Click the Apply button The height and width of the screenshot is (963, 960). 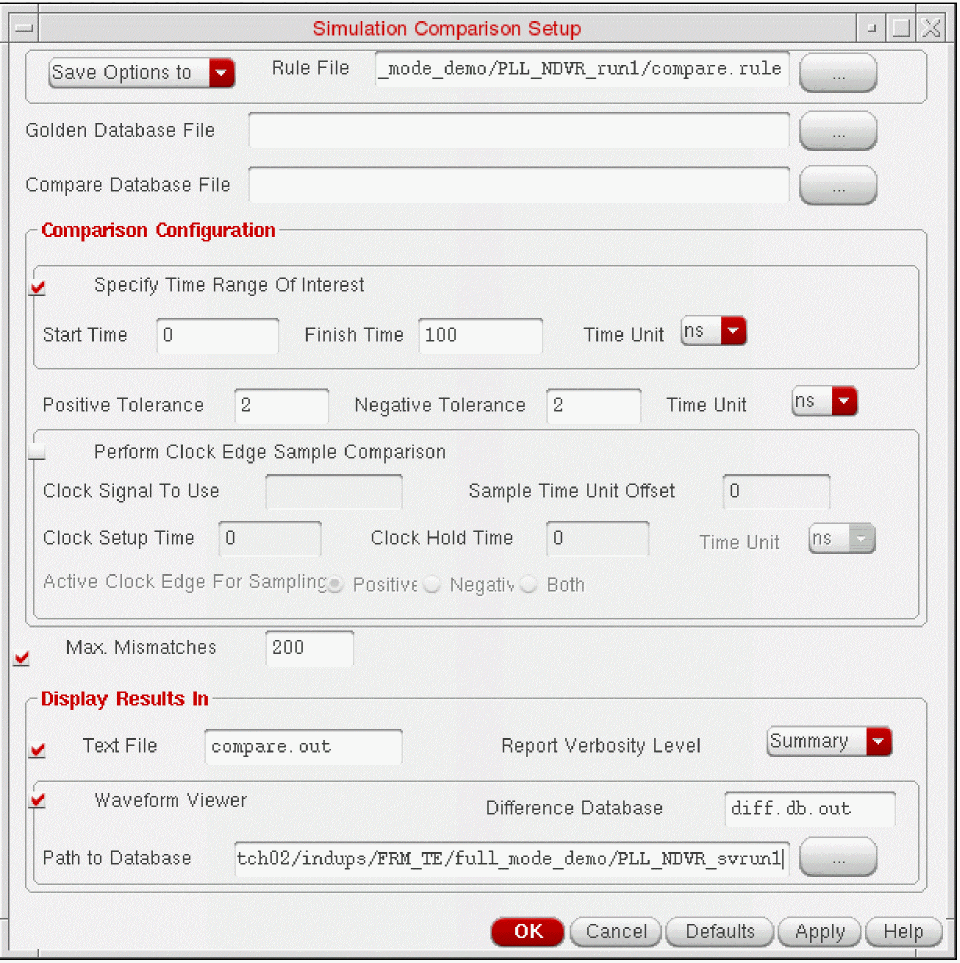[x=819, y=932]
